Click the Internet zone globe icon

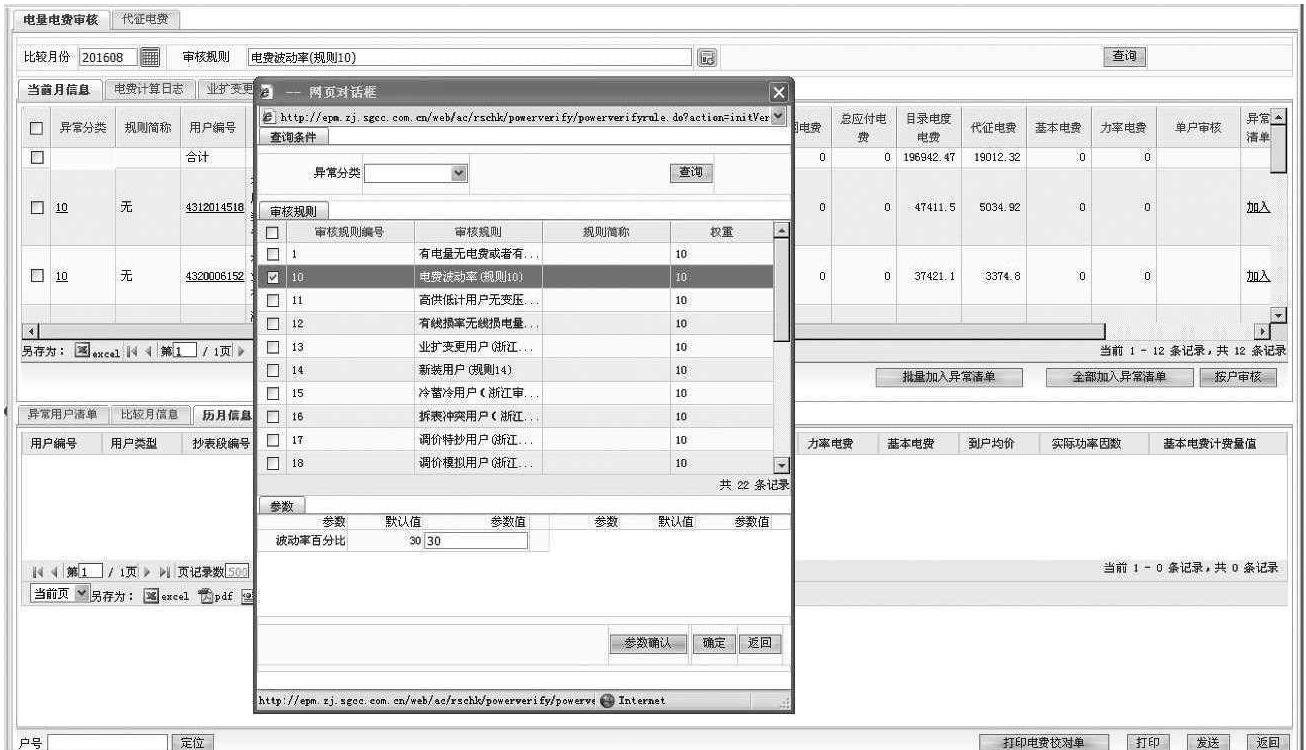[x=607, y=701]
